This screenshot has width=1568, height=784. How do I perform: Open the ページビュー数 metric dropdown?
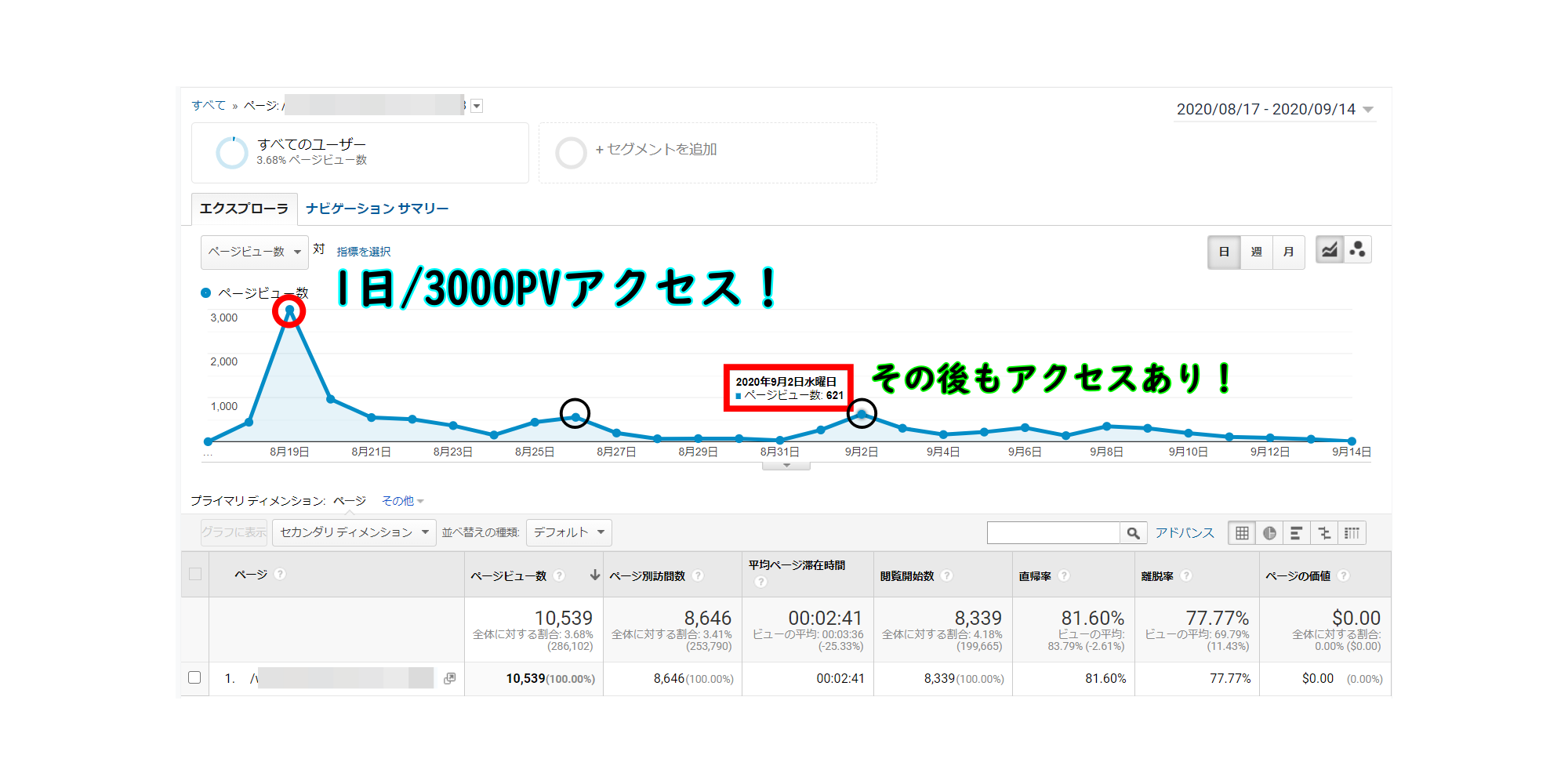[x=254, y=252]
